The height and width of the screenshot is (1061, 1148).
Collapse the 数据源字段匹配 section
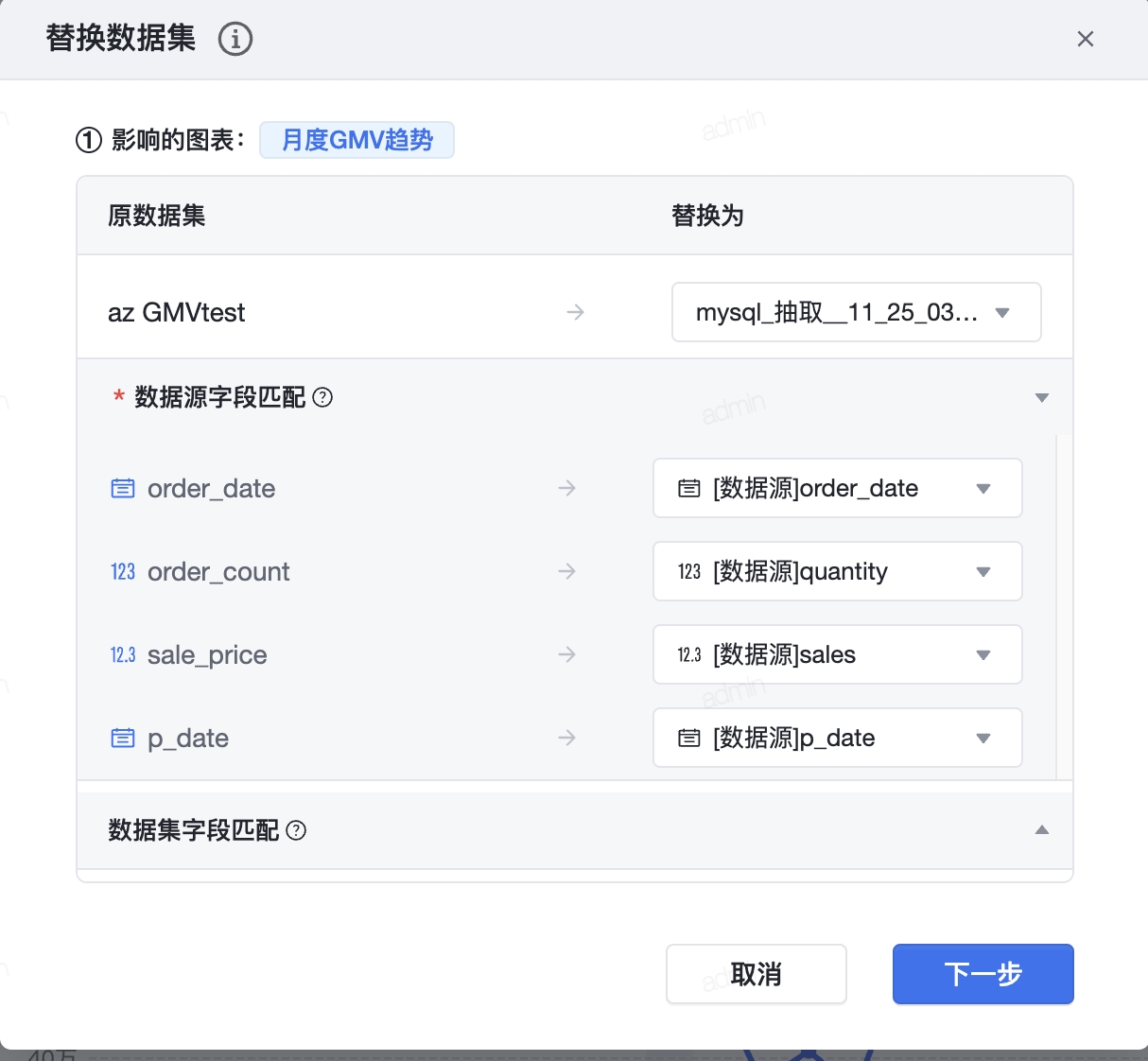(x=1042, y=398)
